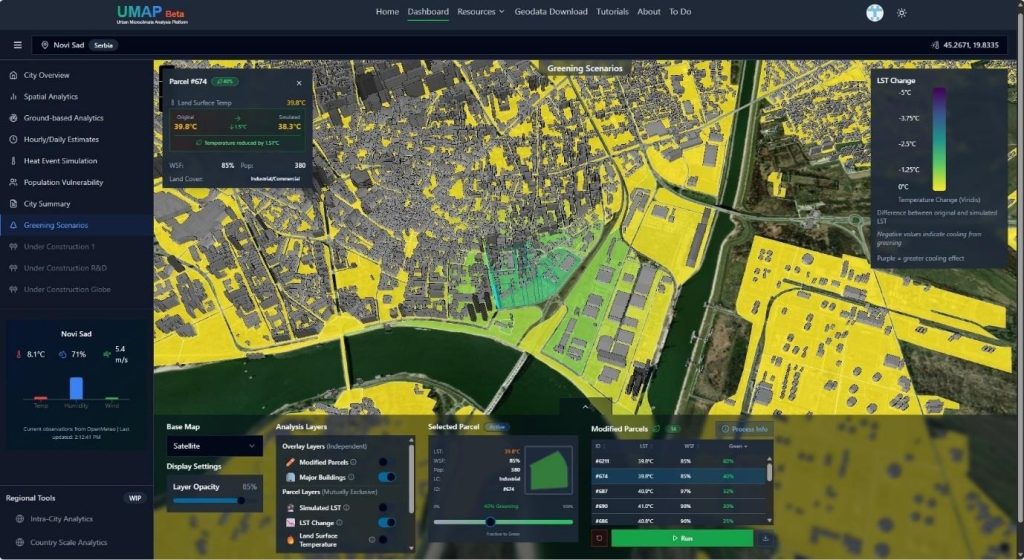The width and height of the screenshot is (1024, 560).
Task: Click the green parcel shape thumbnail
Action: (x=549, y=469)
